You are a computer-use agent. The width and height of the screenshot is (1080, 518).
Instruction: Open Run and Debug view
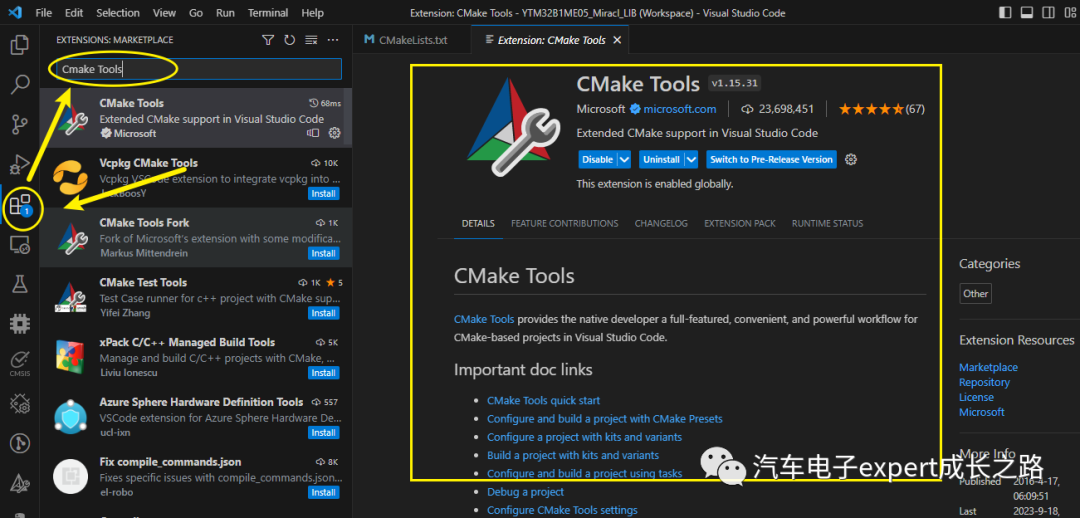coord(20,165)
